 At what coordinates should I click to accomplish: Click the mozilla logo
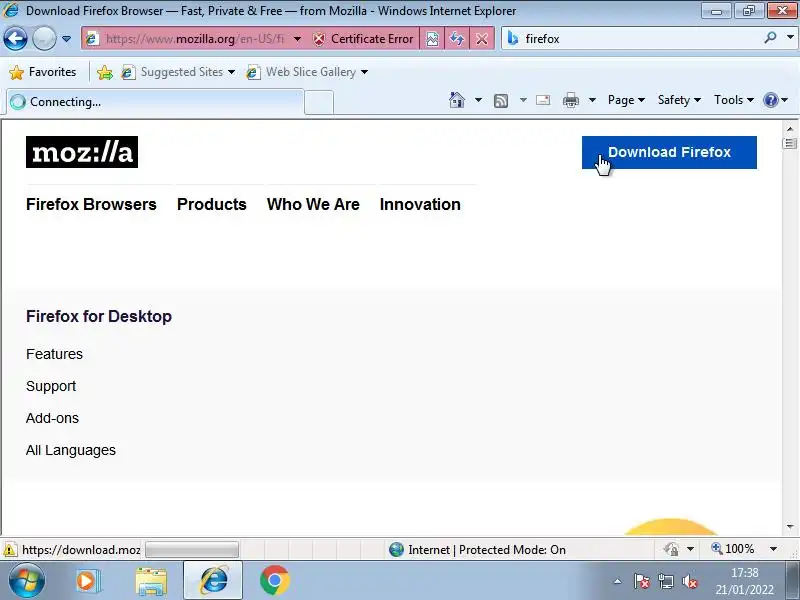[x=82, y=152]
